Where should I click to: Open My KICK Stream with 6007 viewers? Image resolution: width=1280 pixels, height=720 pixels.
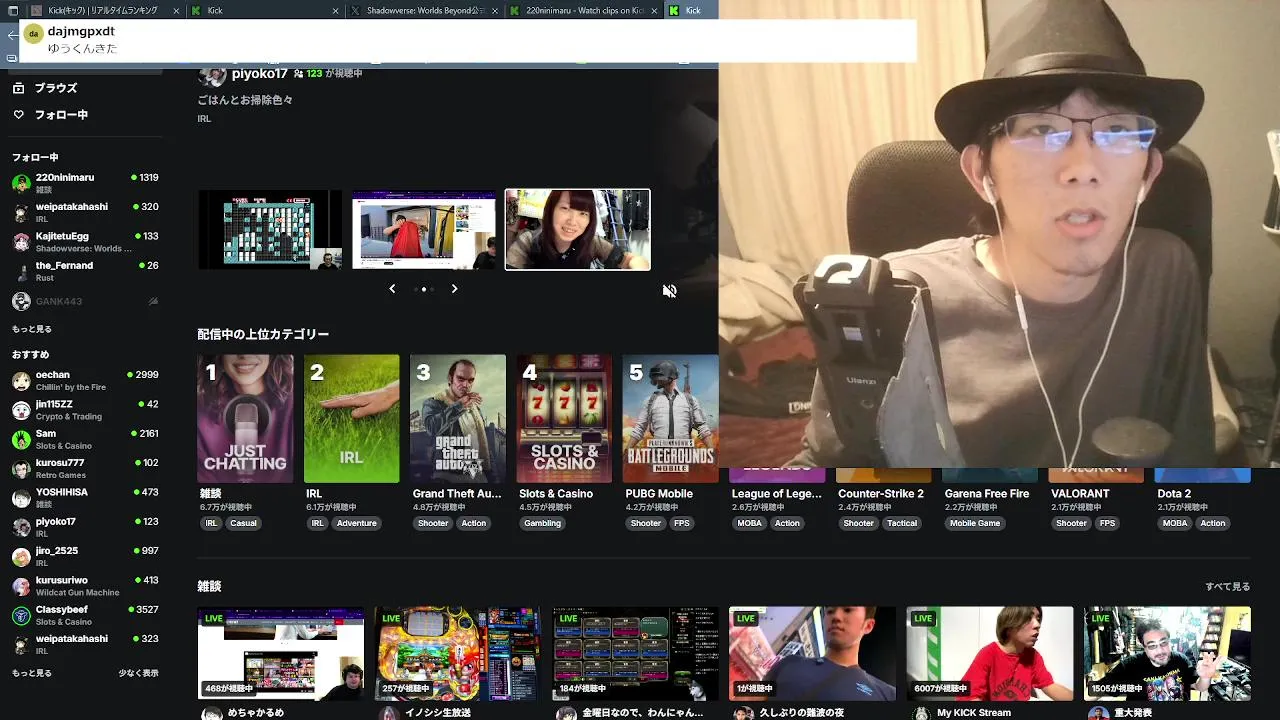point(990,653)
